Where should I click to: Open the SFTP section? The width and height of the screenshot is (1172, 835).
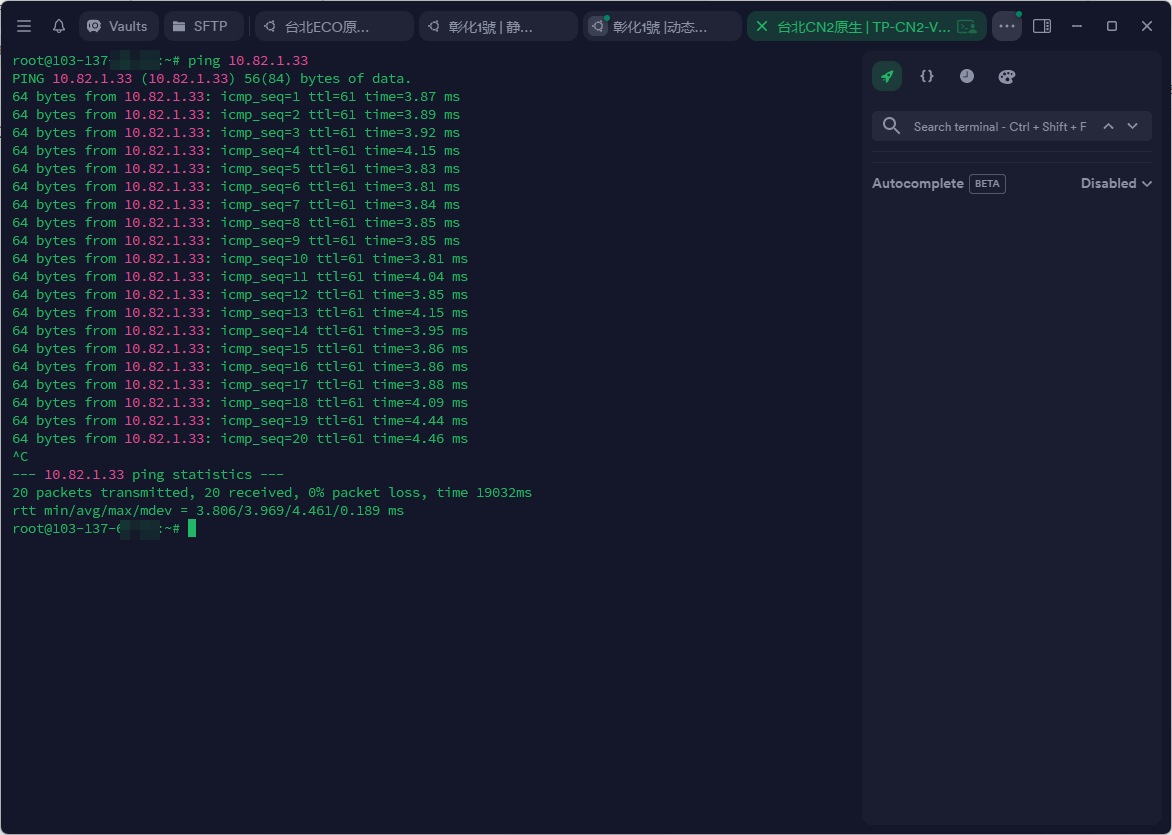[x=203, y=26]
